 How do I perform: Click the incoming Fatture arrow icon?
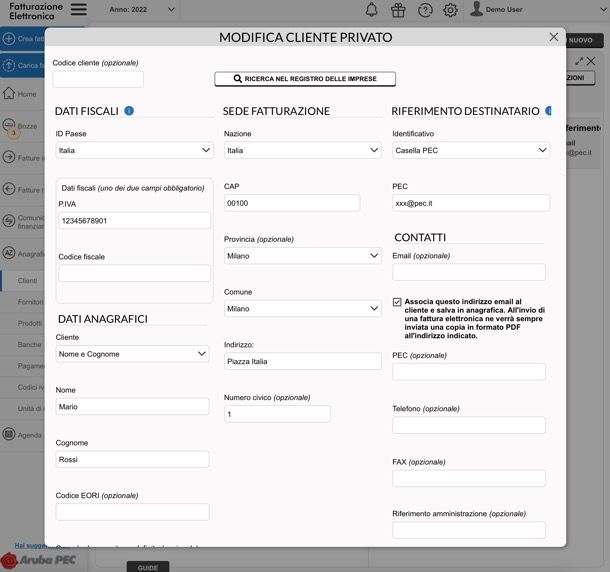(x=9, y=189)
